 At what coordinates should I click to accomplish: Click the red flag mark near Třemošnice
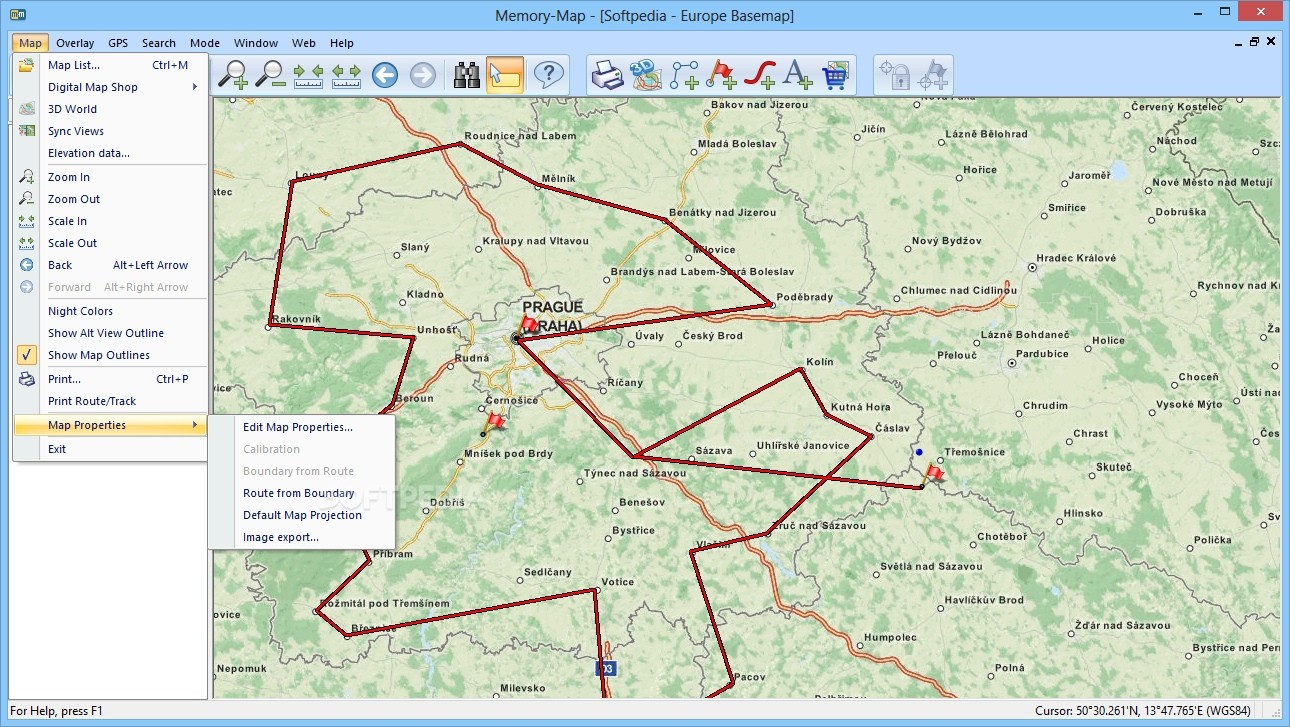pos(935,474)
